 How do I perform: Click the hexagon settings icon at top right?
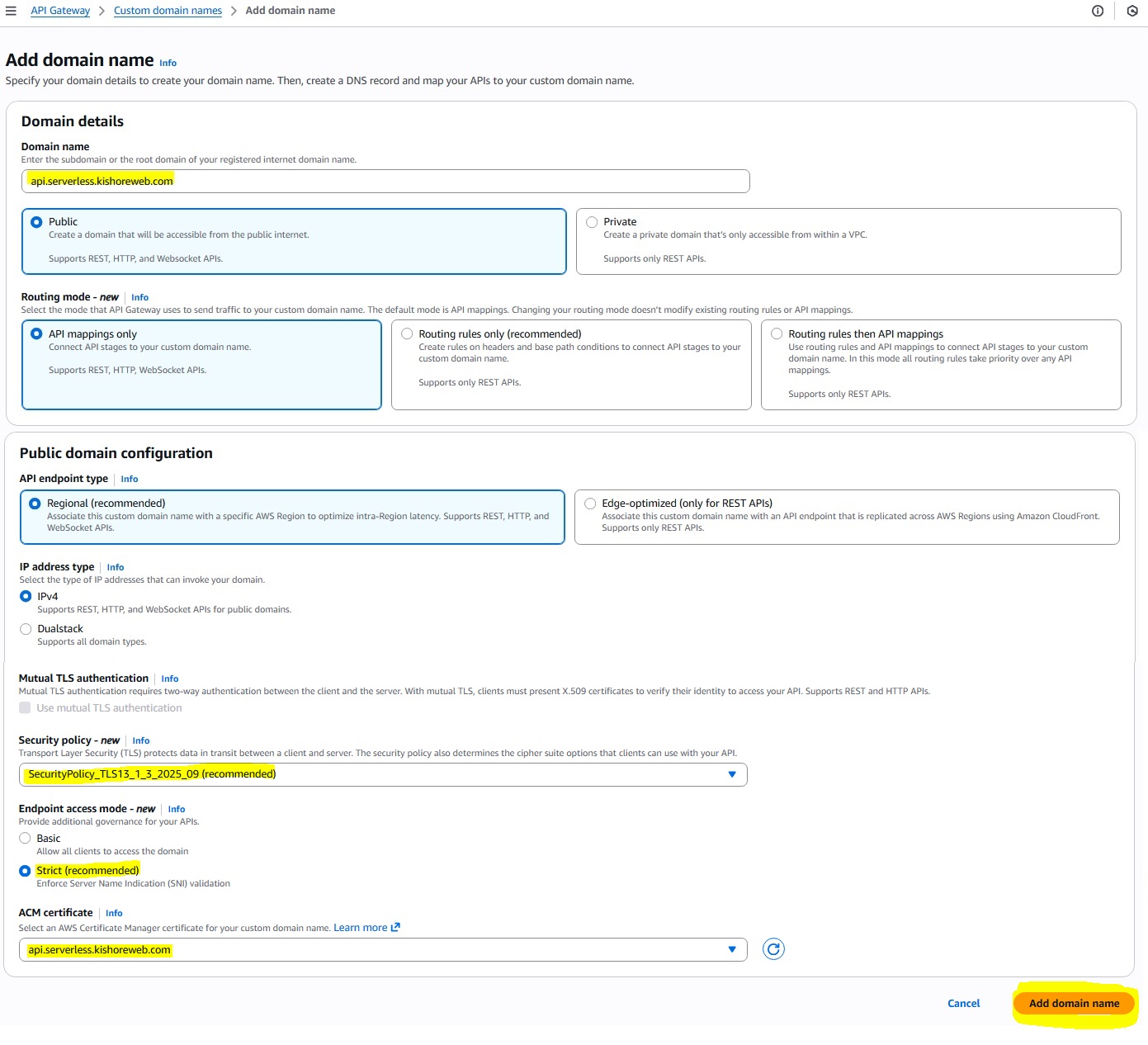(1131, 11)
